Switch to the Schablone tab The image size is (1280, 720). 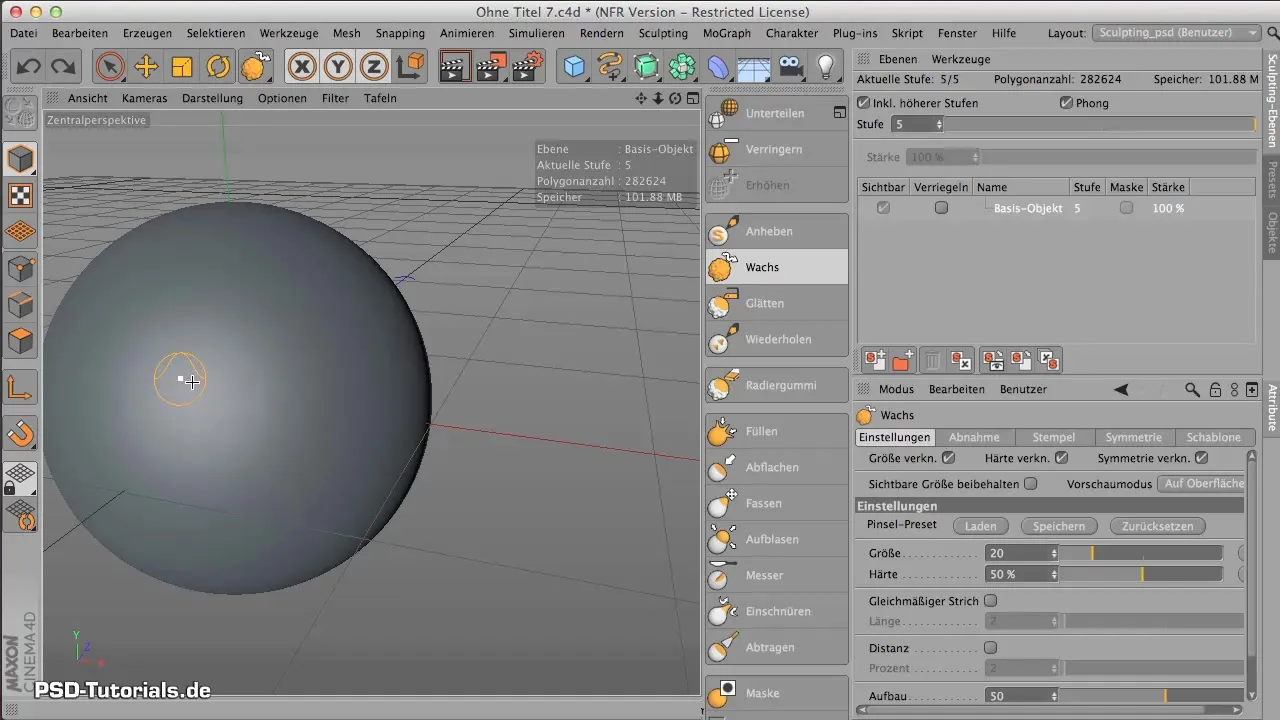[1214, 437]
